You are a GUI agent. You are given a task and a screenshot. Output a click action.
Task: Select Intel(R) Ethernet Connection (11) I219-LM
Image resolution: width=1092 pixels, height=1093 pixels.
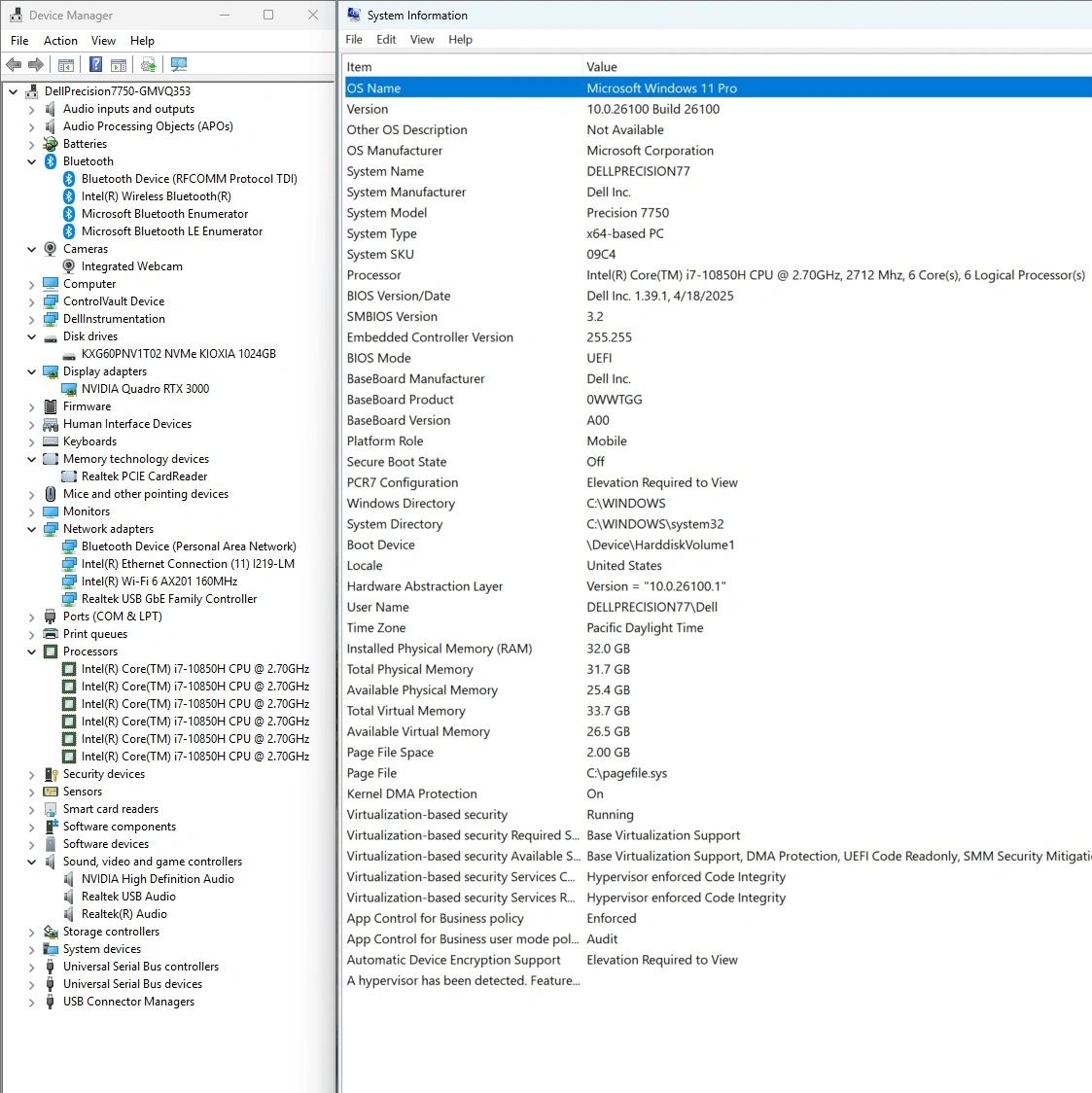(188, 564)
